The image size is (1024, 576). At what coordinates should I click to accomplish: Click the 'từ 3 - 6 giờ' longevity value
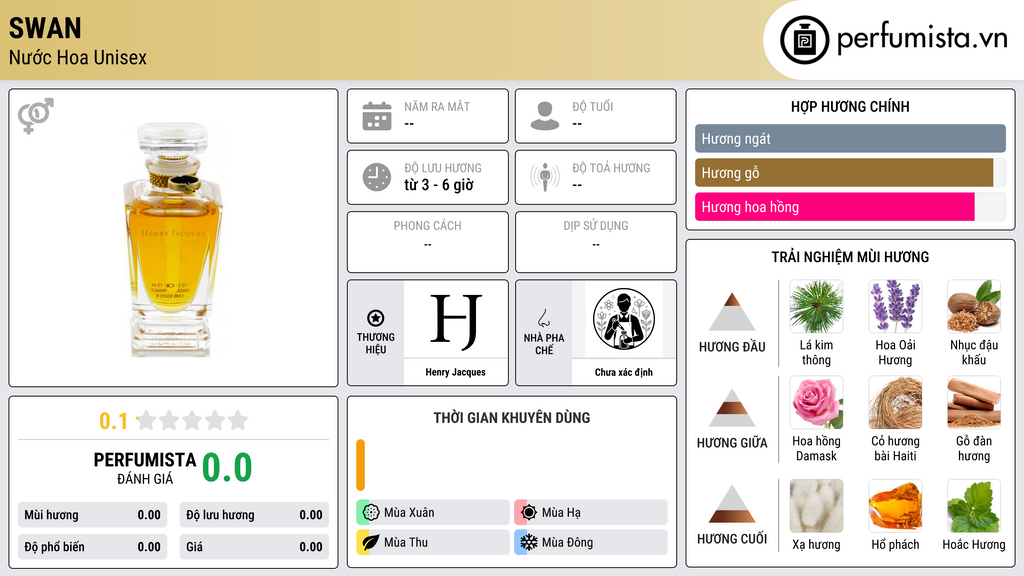tap(439, 185)
